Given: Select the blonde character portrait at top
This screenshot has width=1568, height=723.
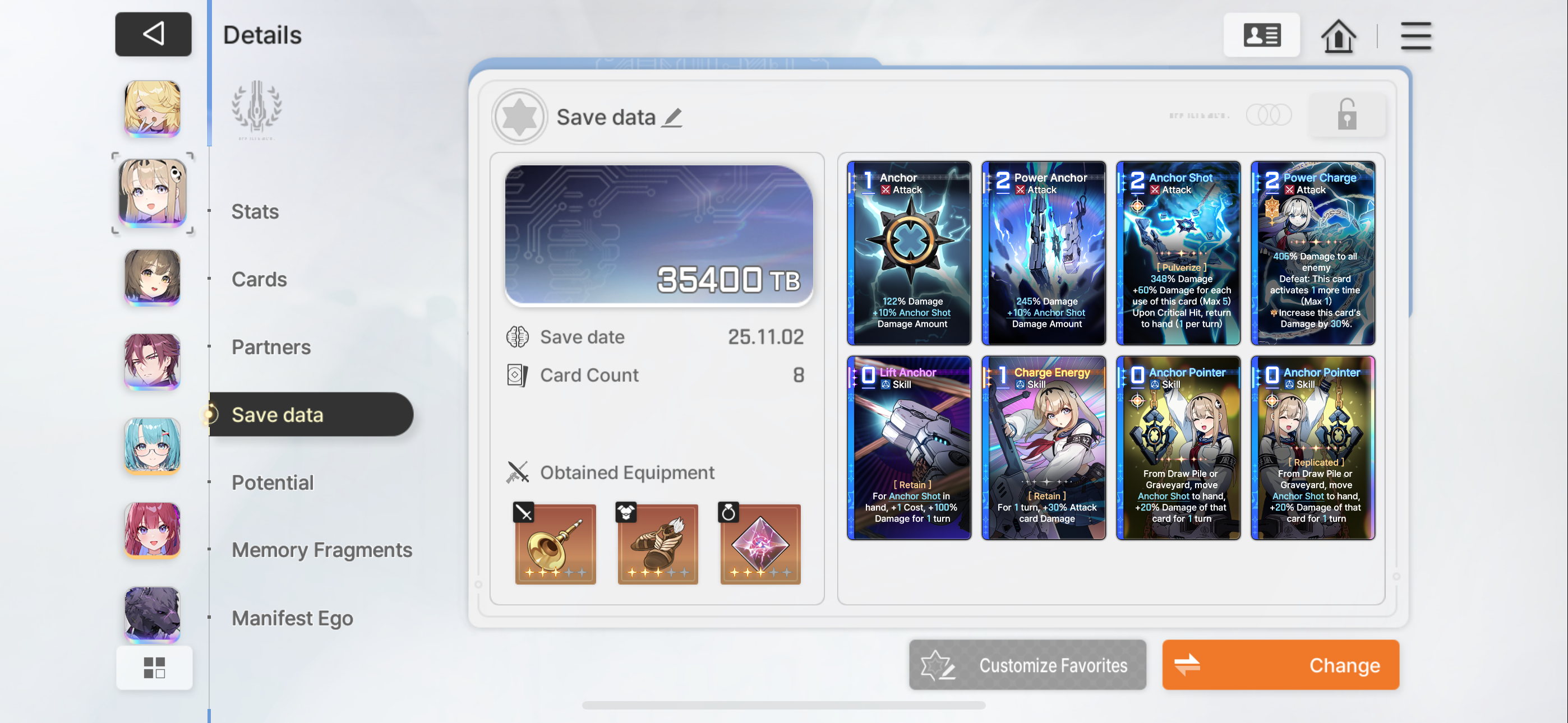Looking at the screenshot, I should pyautogui.click(x=152, y=108).
